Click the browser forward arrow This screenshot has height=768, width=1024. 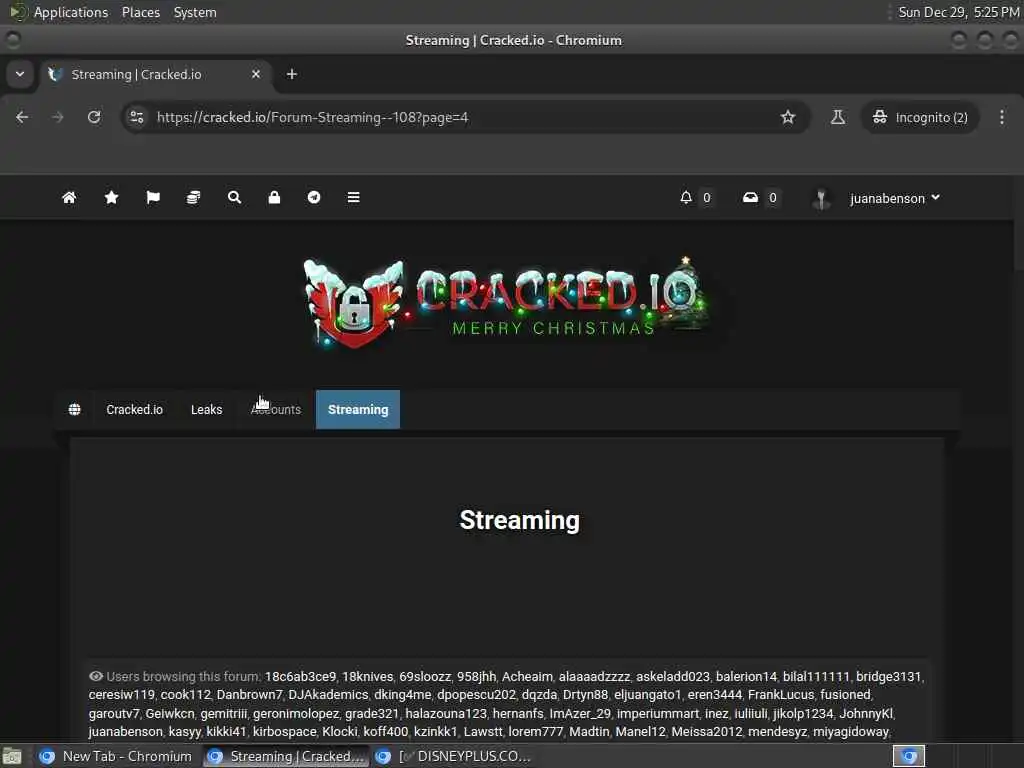(57, 117)
